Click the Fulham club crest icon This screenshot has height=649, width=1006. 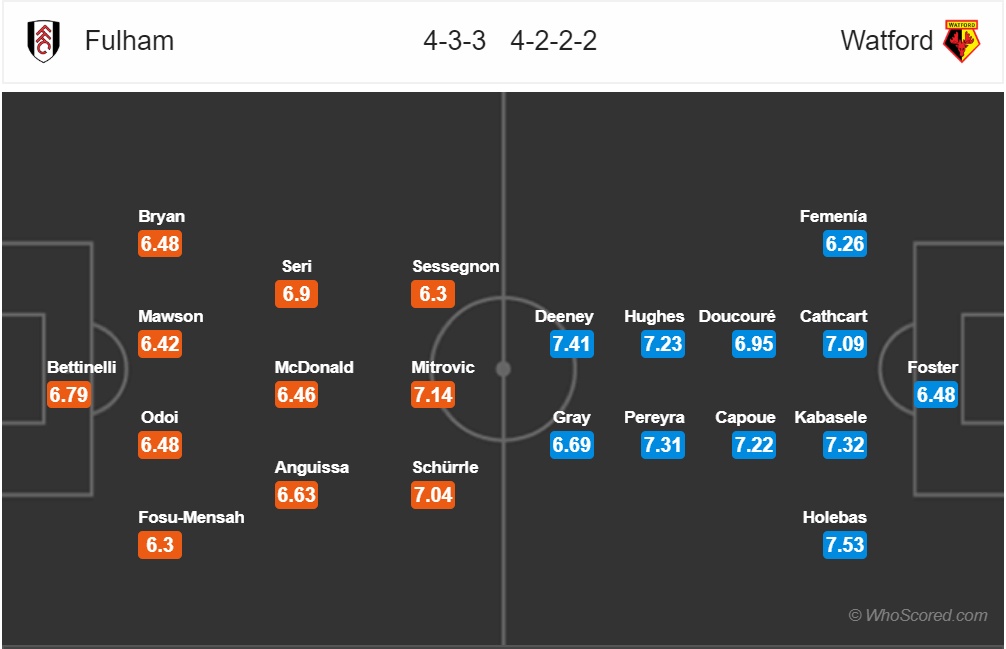point(44,41)
